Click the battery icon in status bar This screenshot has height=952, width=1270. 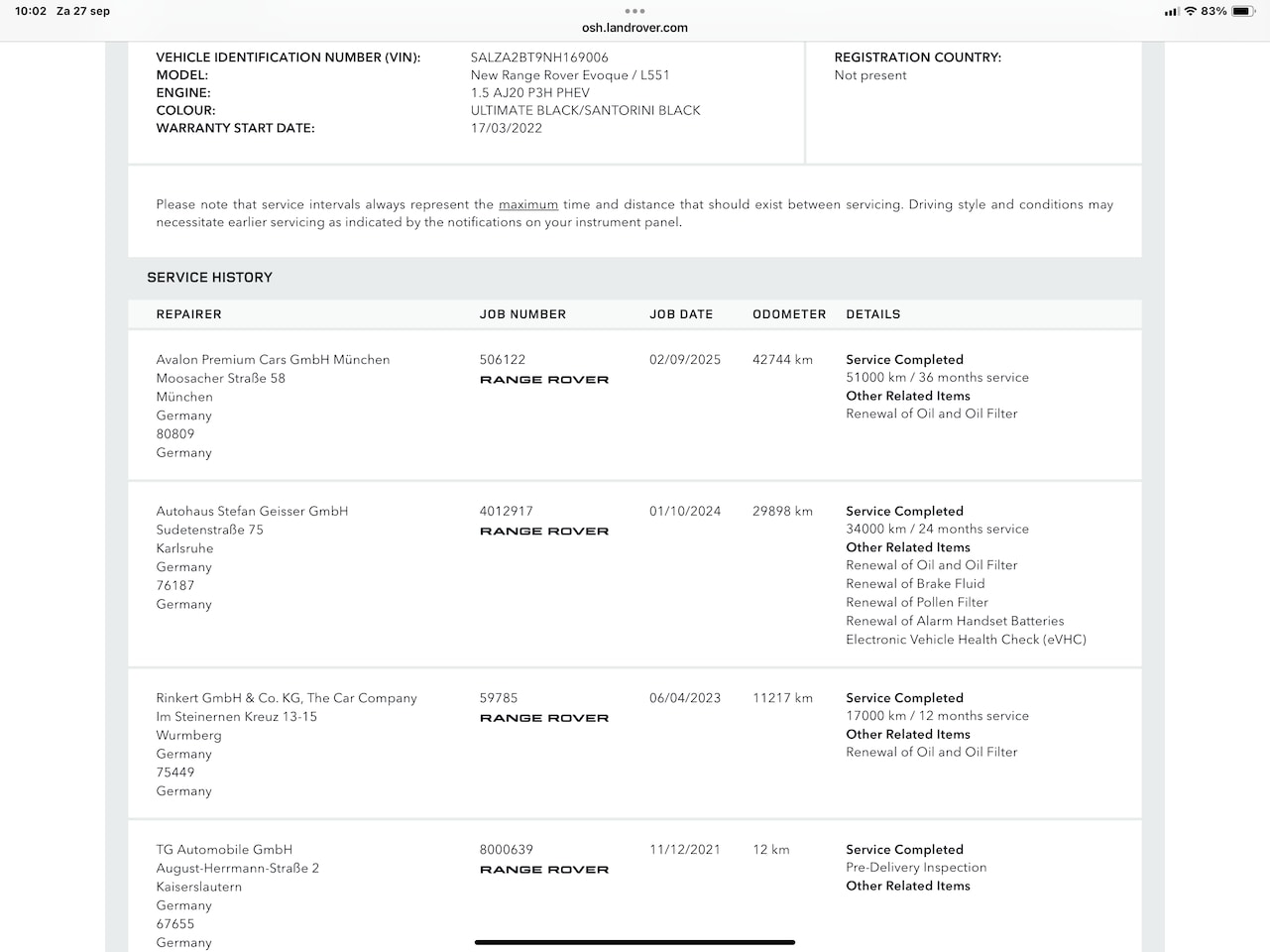click(1243, 11)
